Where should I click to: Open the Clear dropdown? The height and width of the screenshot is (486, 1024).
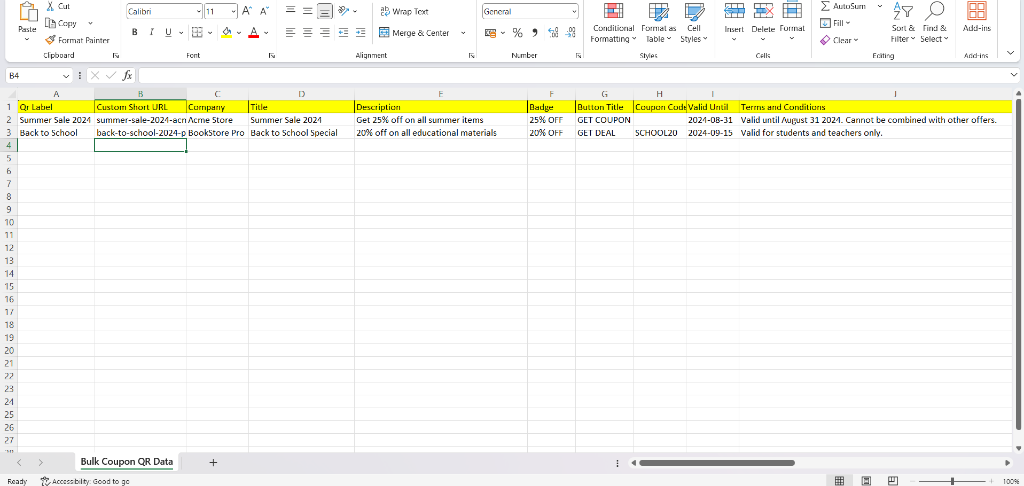[839, 40]
